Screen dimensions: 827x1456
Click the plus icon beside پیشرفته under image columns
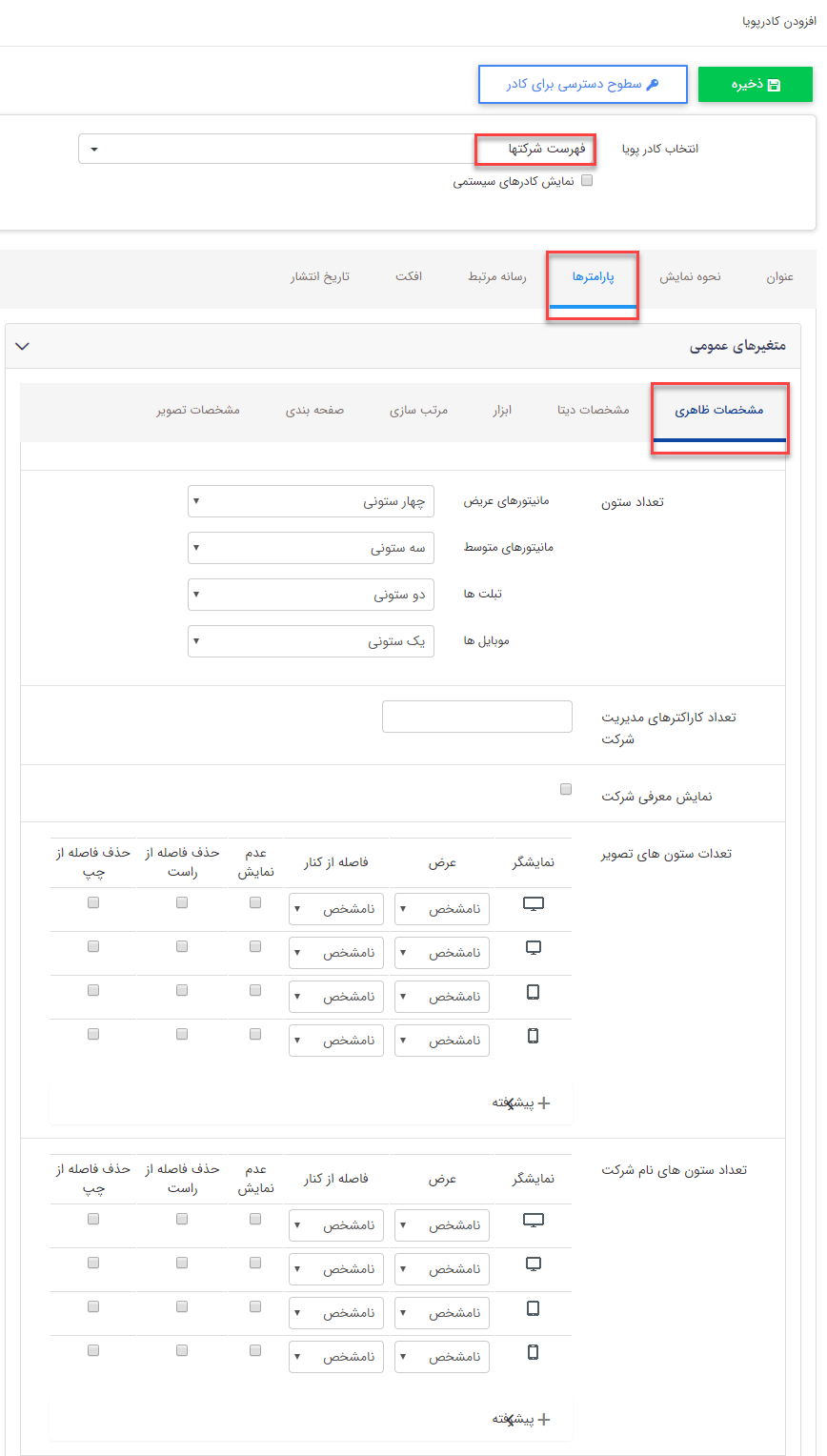(x=545, y=1102)
